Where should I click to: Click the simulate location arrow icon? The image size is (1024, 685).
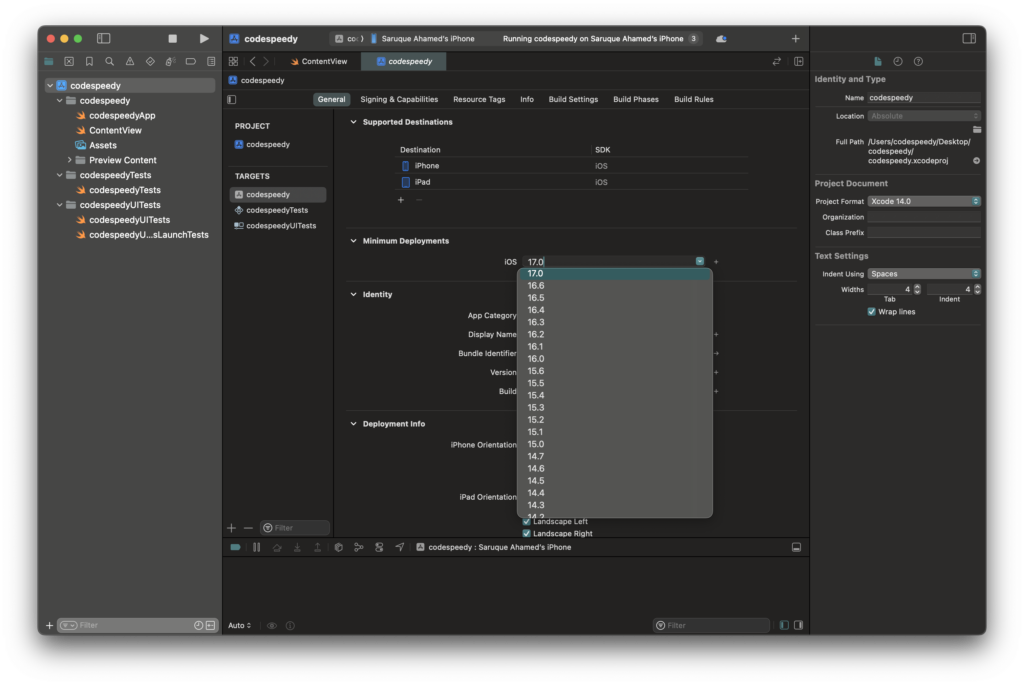pos(400,547)
